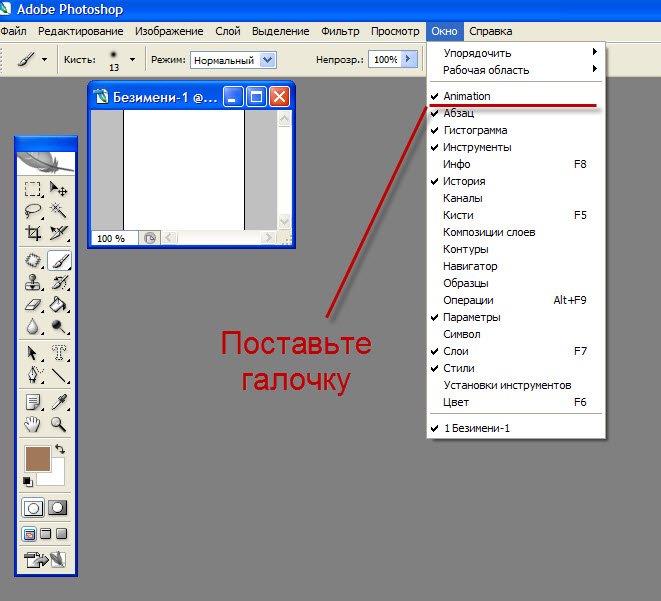
Task: Select the Line tool
Action: coord(59,375)
